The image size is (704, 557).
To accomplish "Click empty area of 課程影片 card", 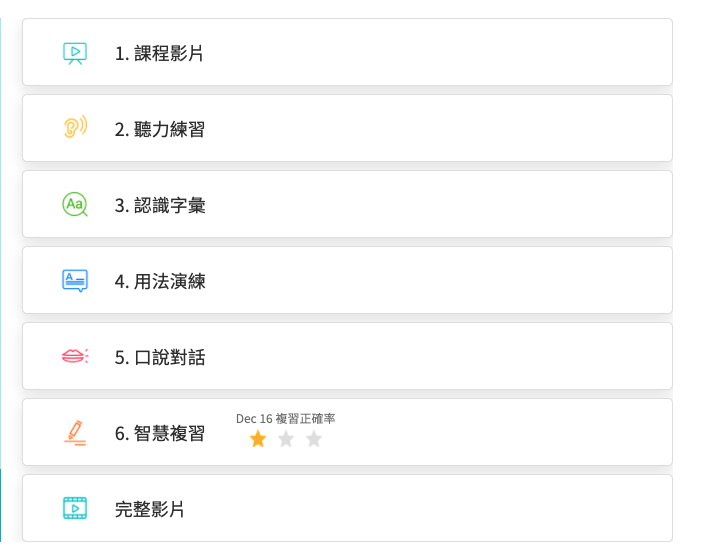I will coord(450,53).
